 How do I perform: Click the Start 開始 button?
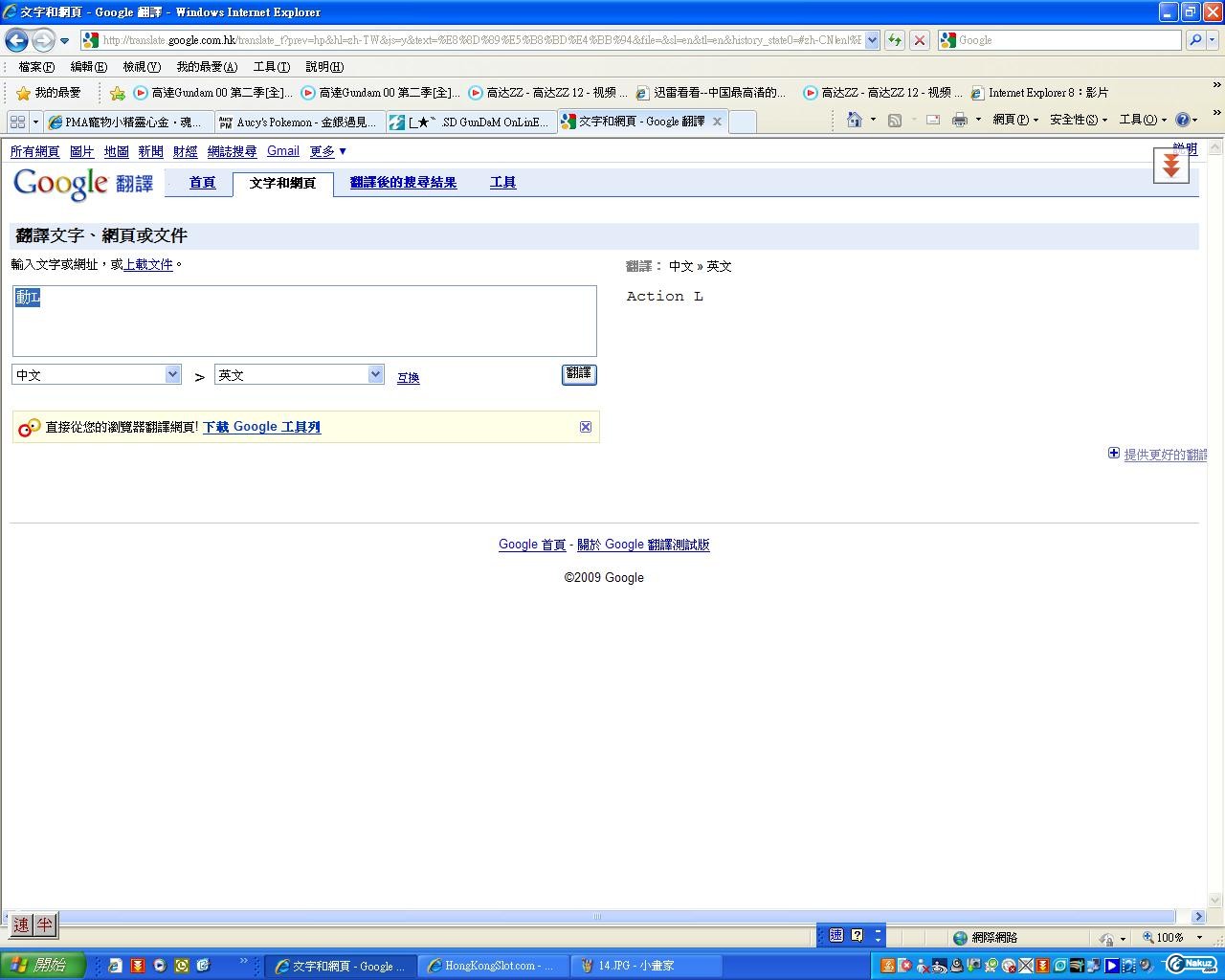click(x=42, y=966)
